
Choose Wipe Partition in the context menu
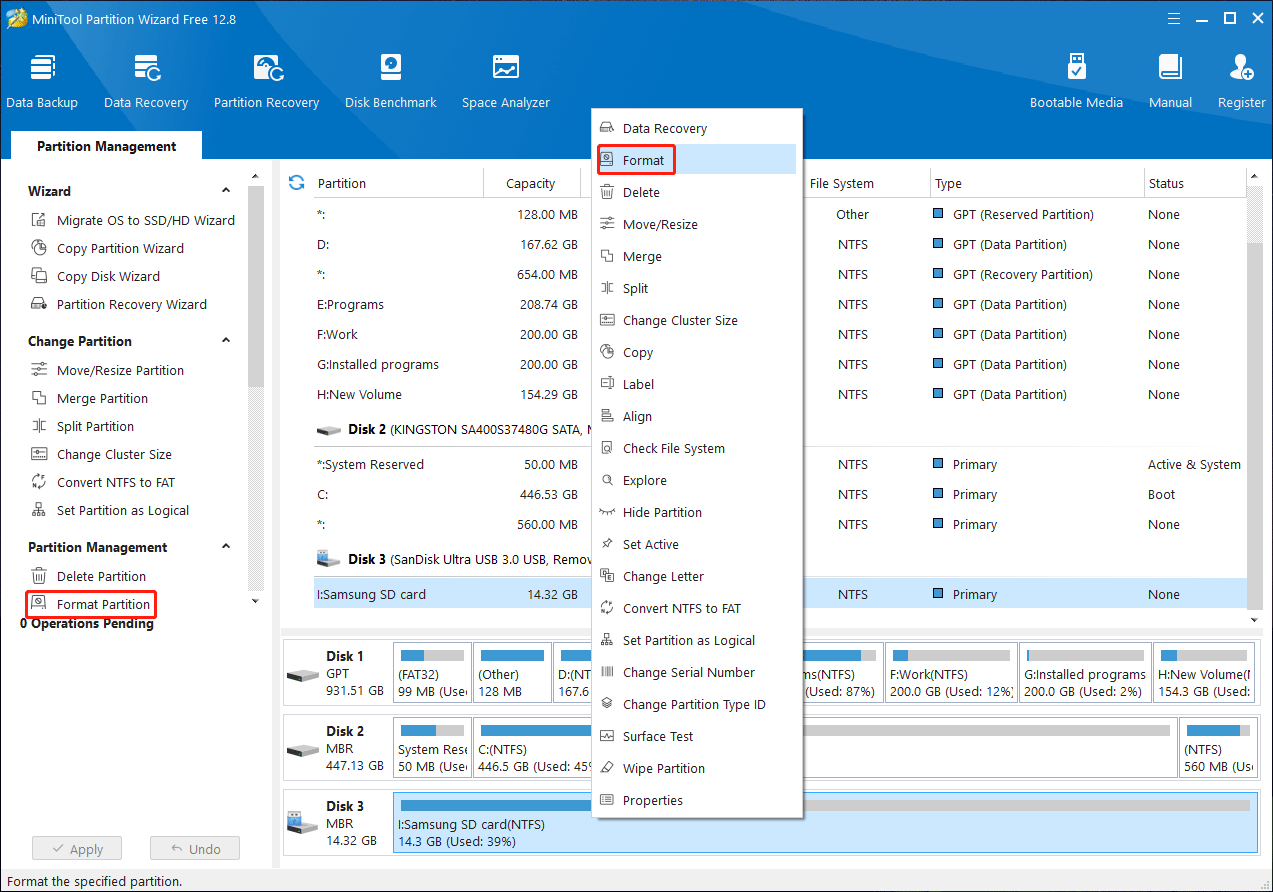pos(697,768)
